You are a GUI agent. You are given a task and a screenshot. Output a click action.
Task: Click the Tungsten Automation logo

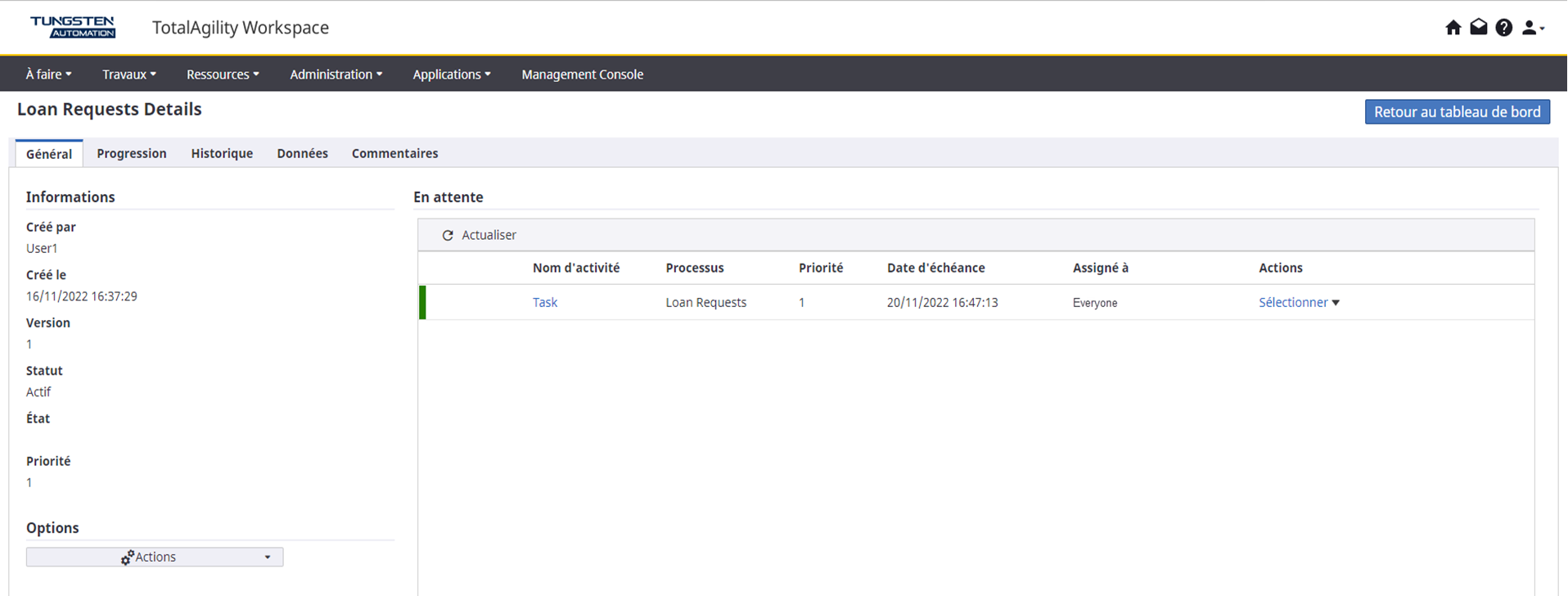click(x=73, y=27)
